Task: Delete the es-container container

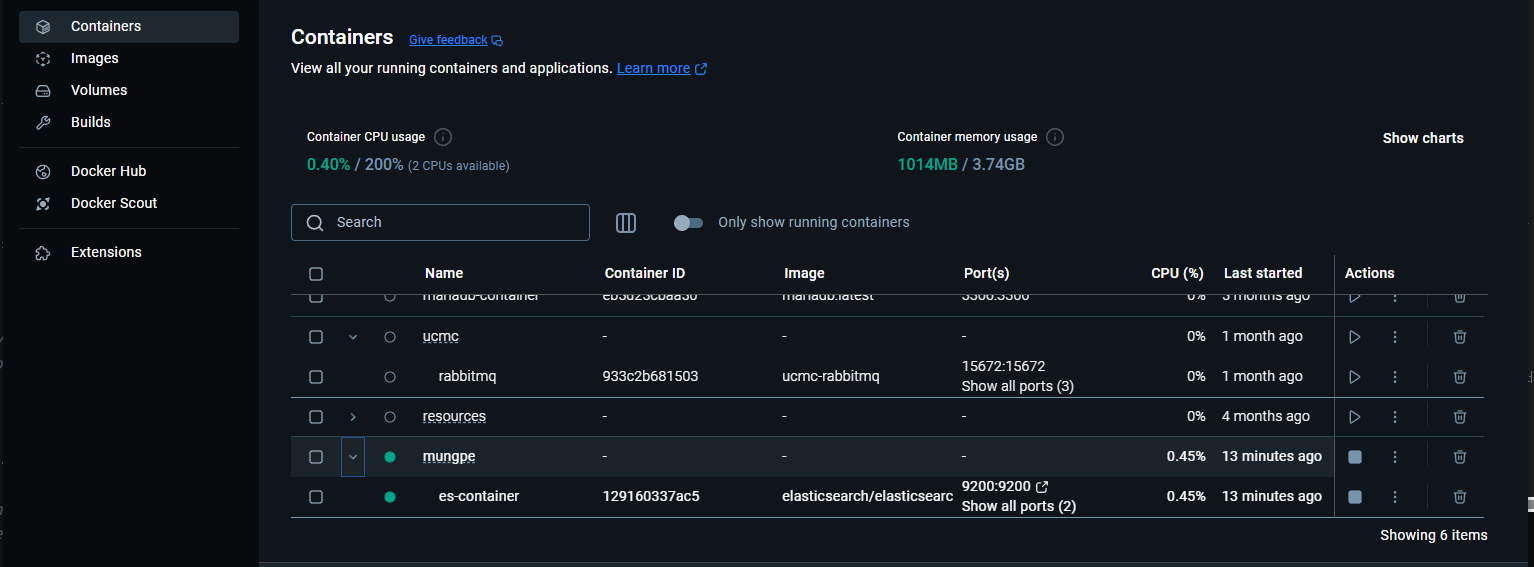Action: (x=1460, y=497)
